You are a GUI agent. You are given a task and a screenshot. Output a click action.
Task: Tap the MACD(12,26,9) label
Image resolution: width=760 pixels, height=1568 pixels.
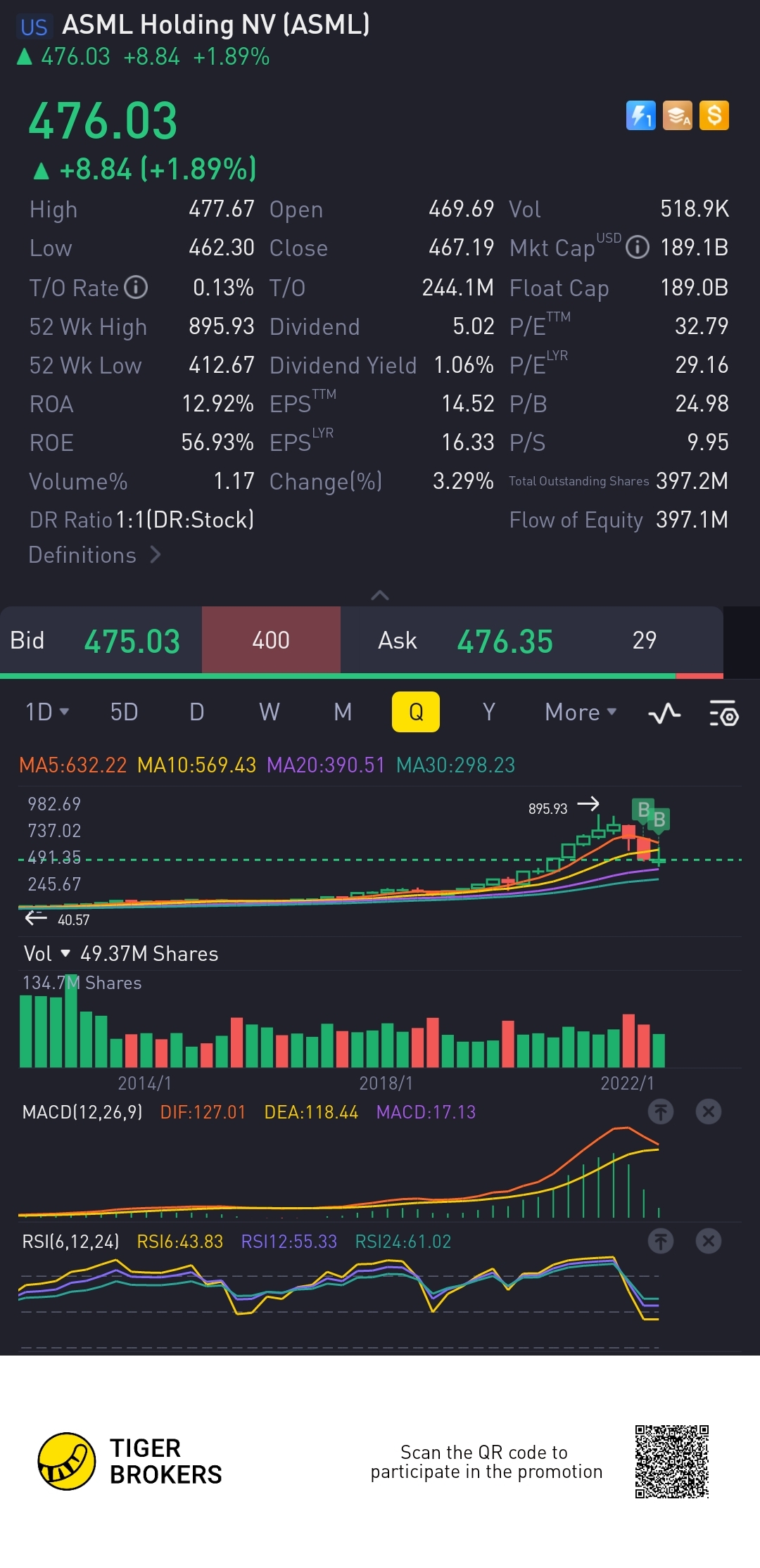tap(82, 1112)
